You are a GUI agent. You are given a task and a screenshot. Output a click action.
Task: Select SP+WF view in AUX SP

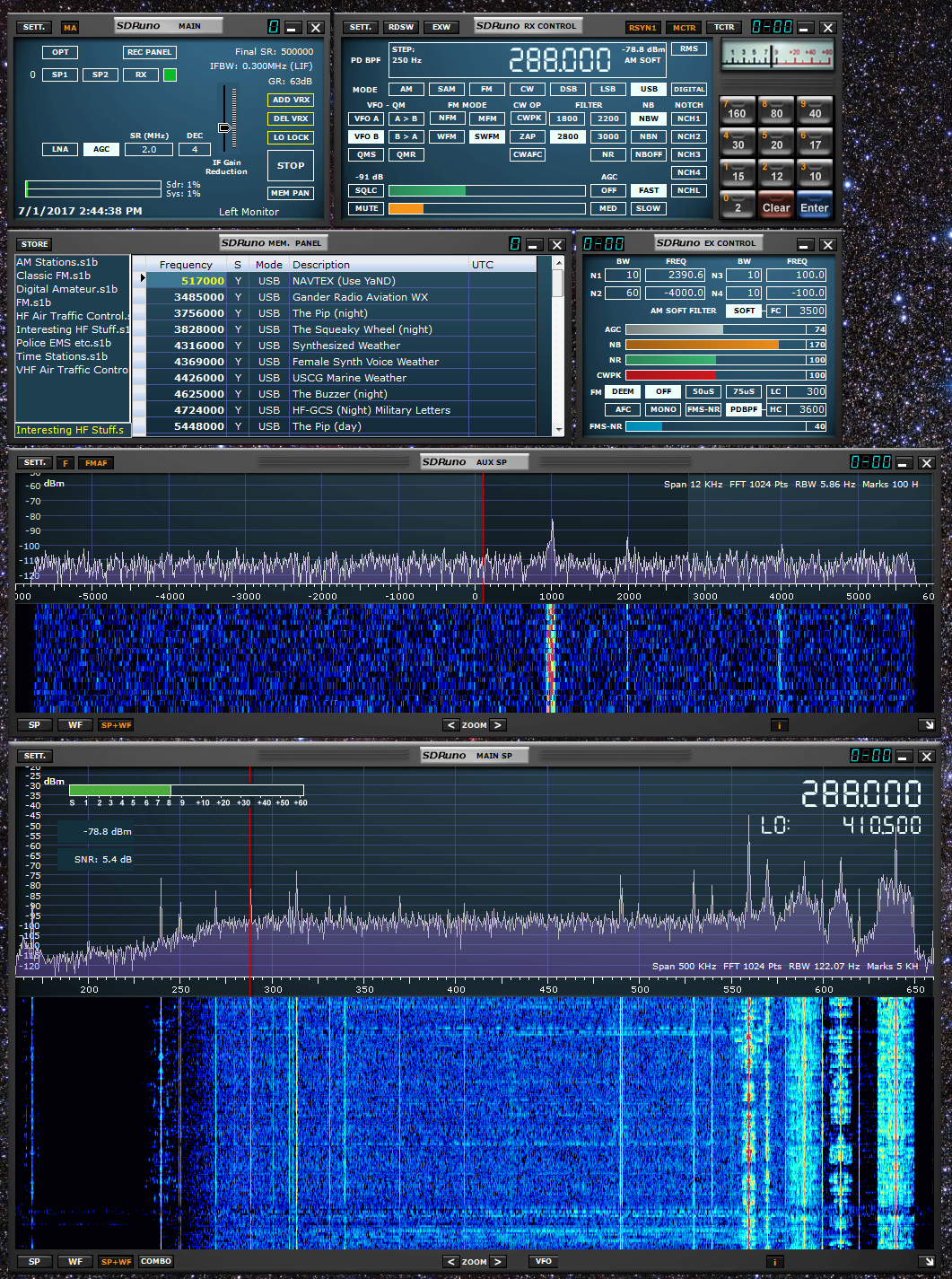click(116, 725)
